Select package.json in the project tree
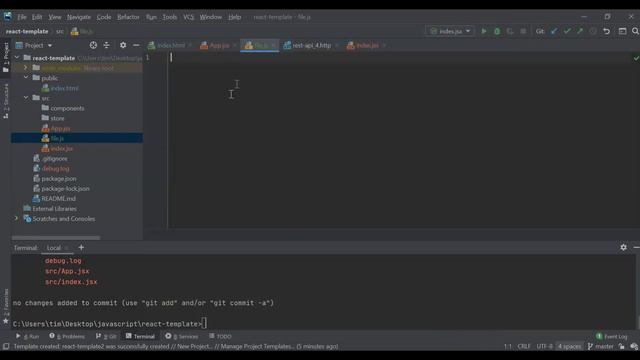This screenshot has width=640, height=360. (59, 178)
